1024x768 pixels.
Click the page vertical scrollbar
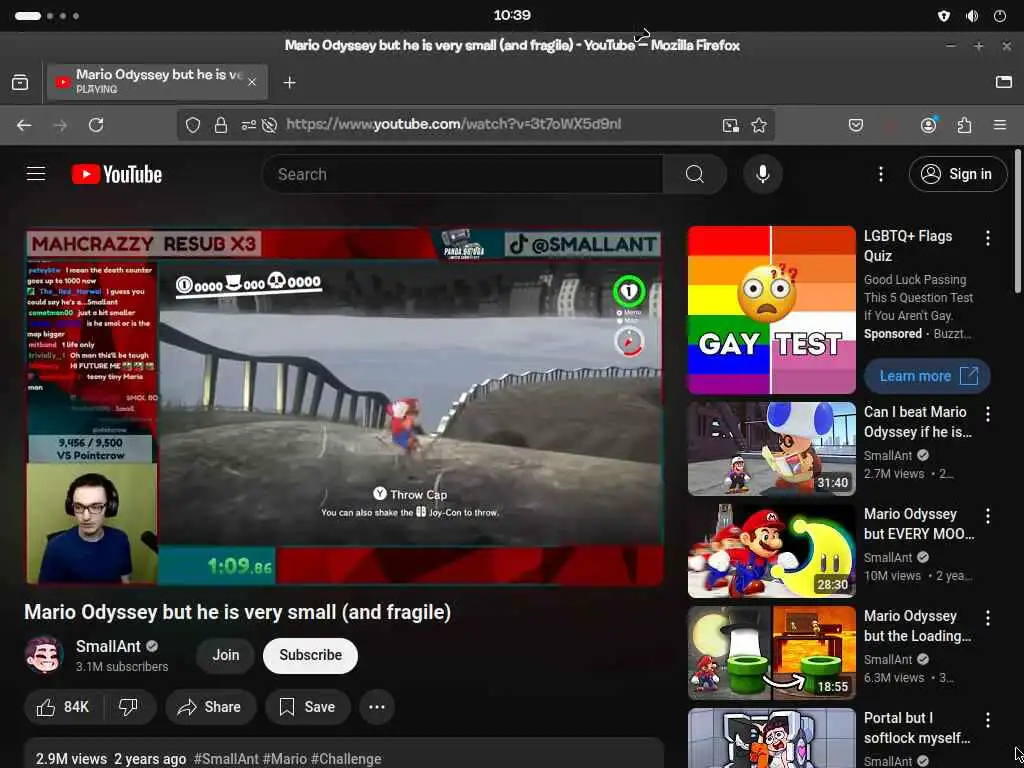pyautogui.click(x=1018, y=222)
